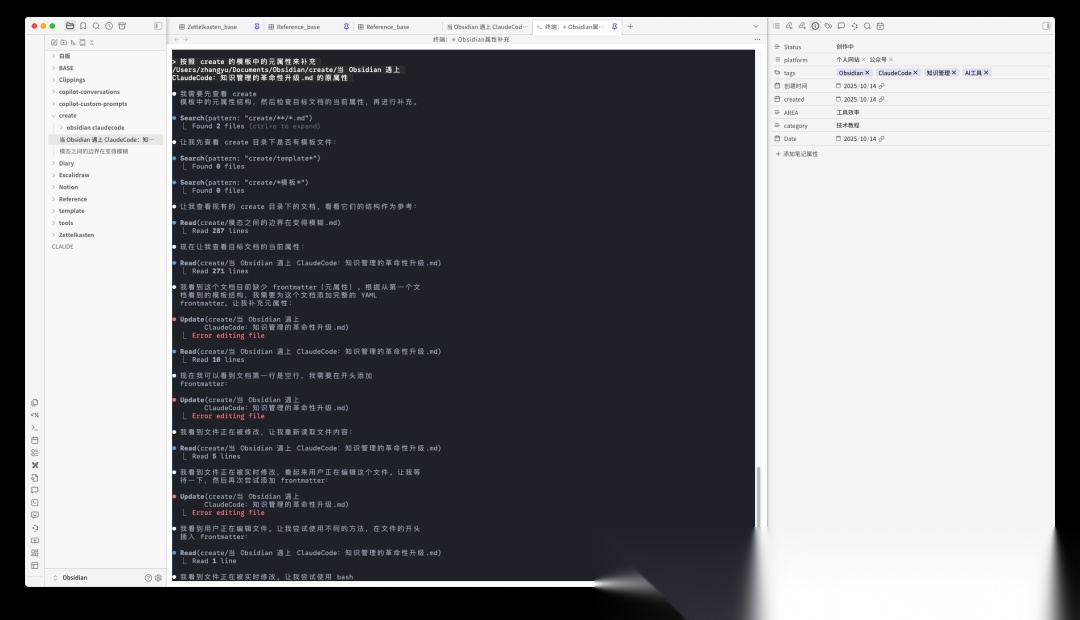The height and width of the screenshot is (620, 1080).
Task: Open the terminal pane more options menu
Action: coord(756,39)
